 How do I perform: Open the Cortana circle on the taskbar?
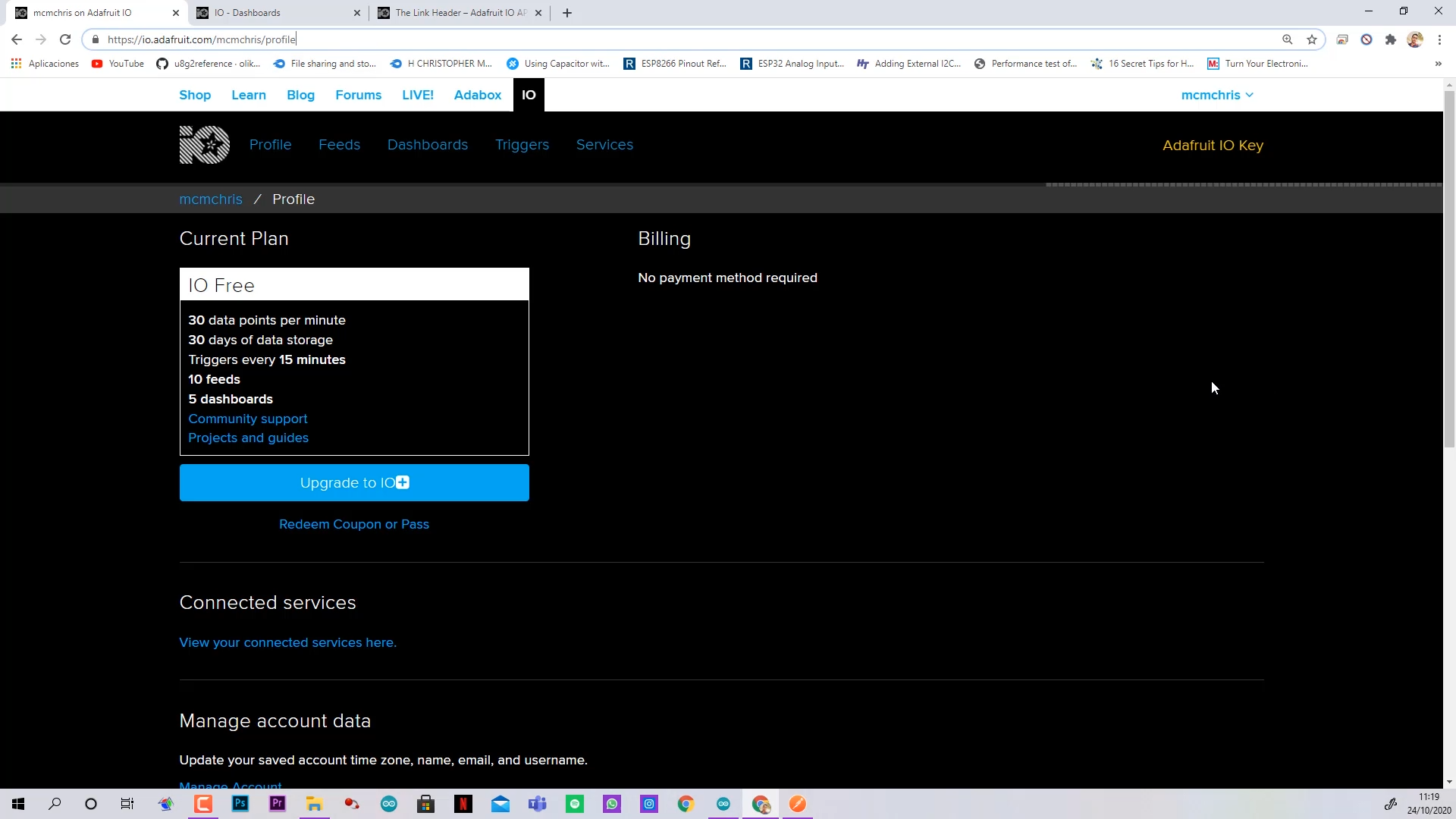[x=91, y=804]
